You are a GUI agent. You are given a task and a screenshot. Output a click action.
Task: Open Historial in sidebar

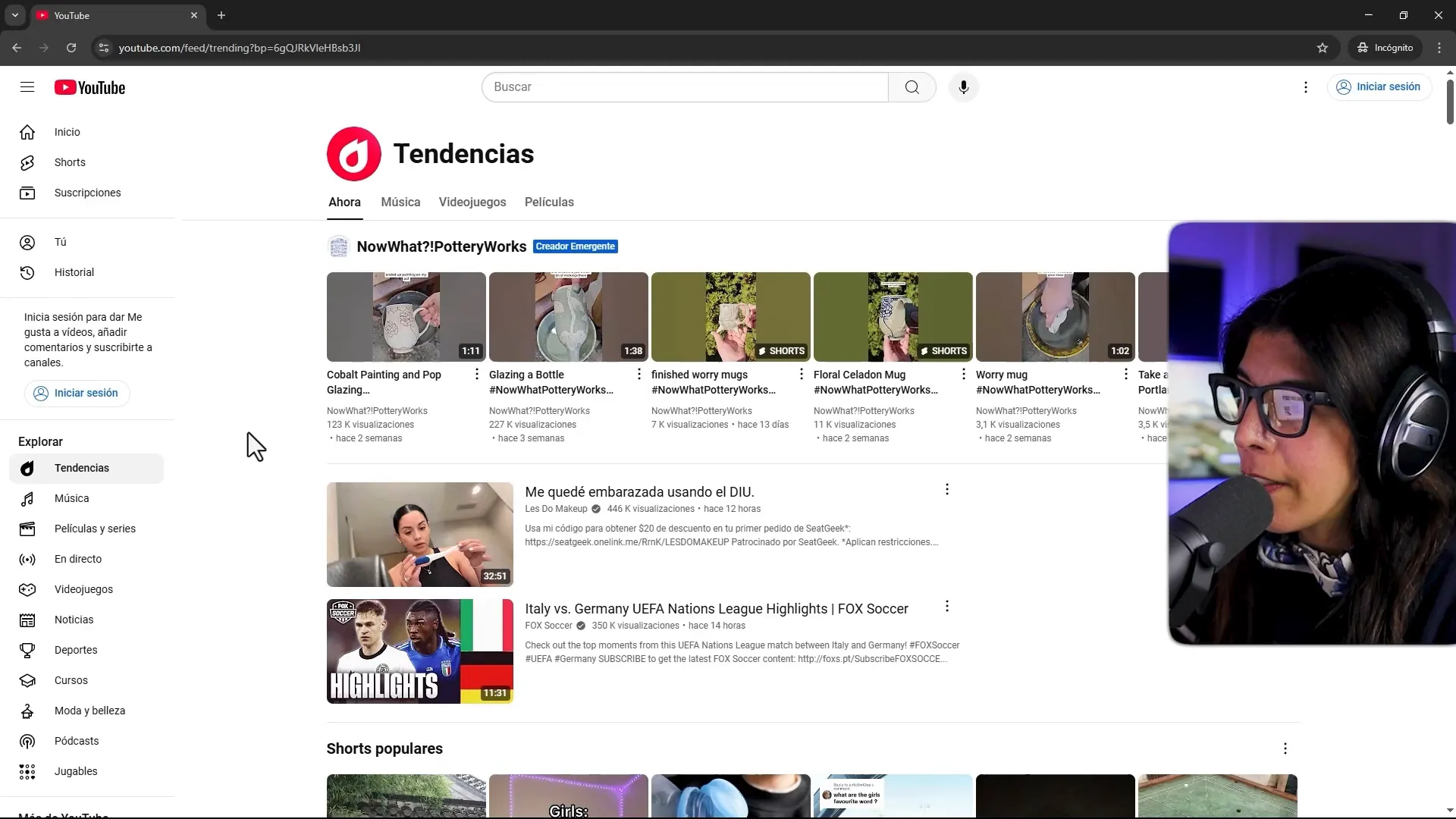pos(86,272)
